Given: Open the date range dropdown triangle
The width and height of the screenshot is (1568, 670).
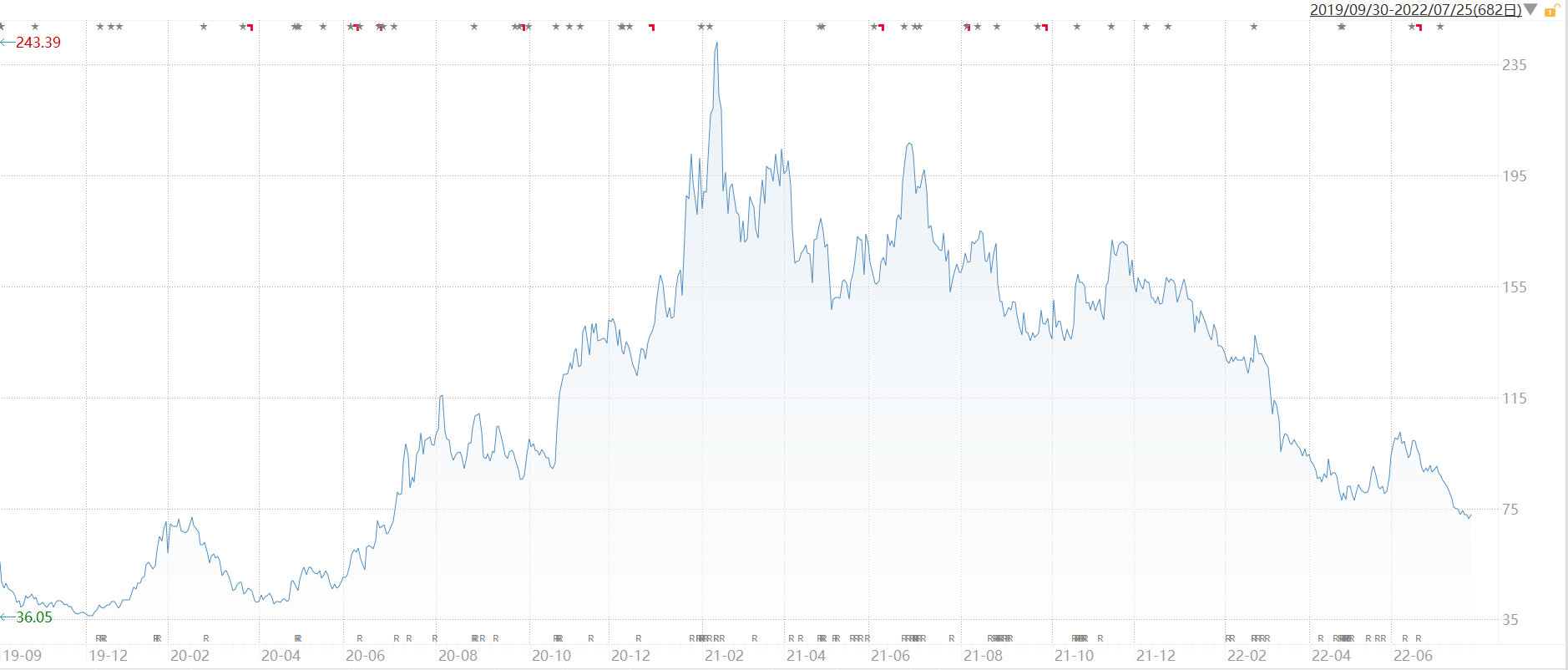Looking at the screenshot, I should pyautogui.click(x=1530, y=10).
